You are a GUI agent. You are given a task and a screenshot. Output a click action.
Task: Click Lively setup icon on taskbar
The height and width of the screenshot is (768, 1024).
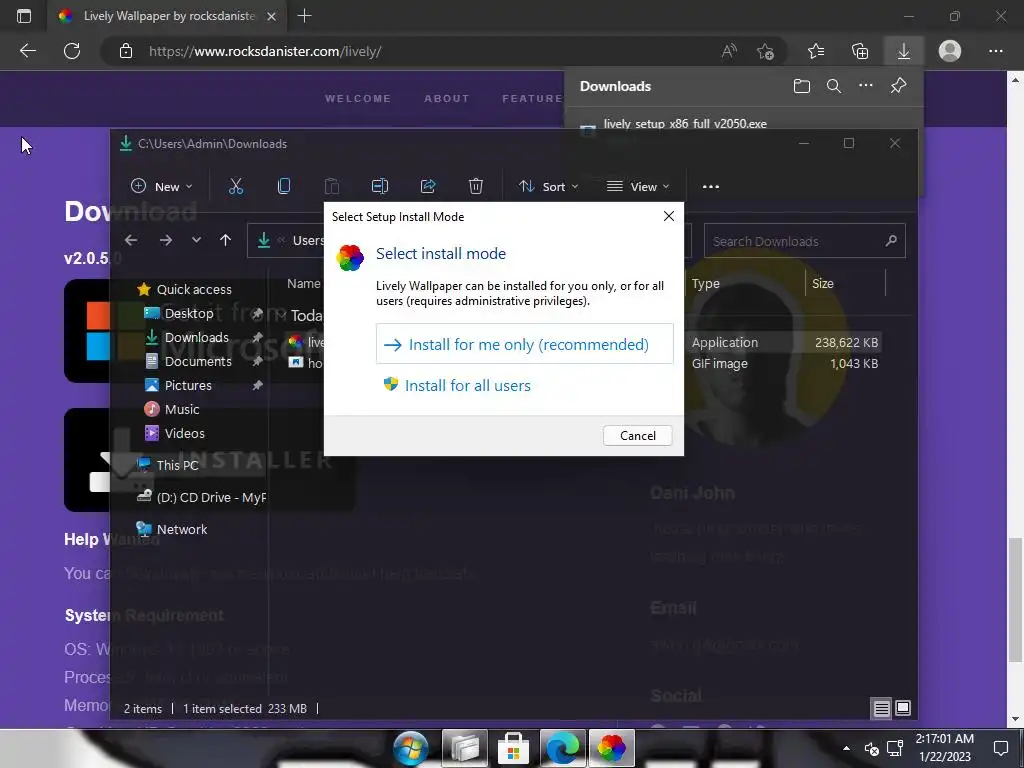tap(611, 748)
